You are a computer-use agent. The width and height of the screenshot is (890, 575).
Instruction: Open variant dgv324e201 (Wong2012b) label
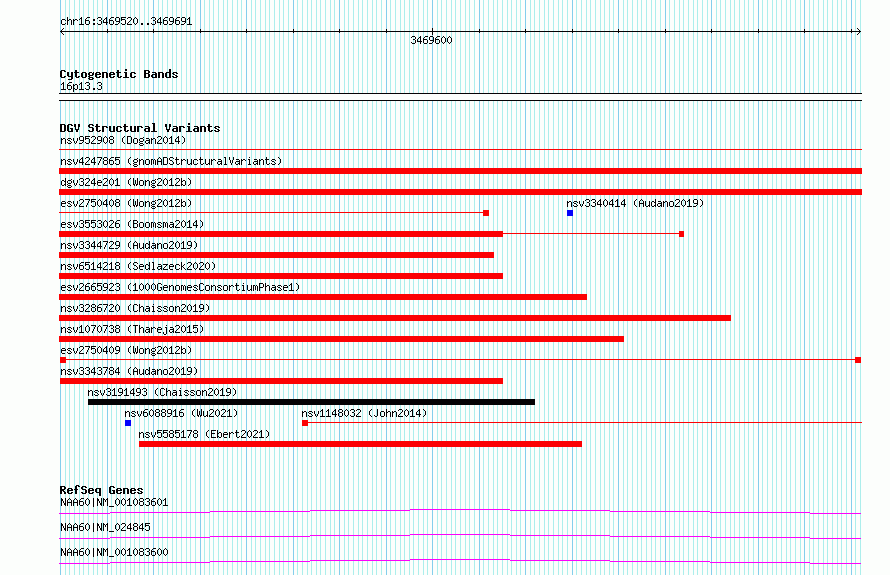tap(126, 182)
